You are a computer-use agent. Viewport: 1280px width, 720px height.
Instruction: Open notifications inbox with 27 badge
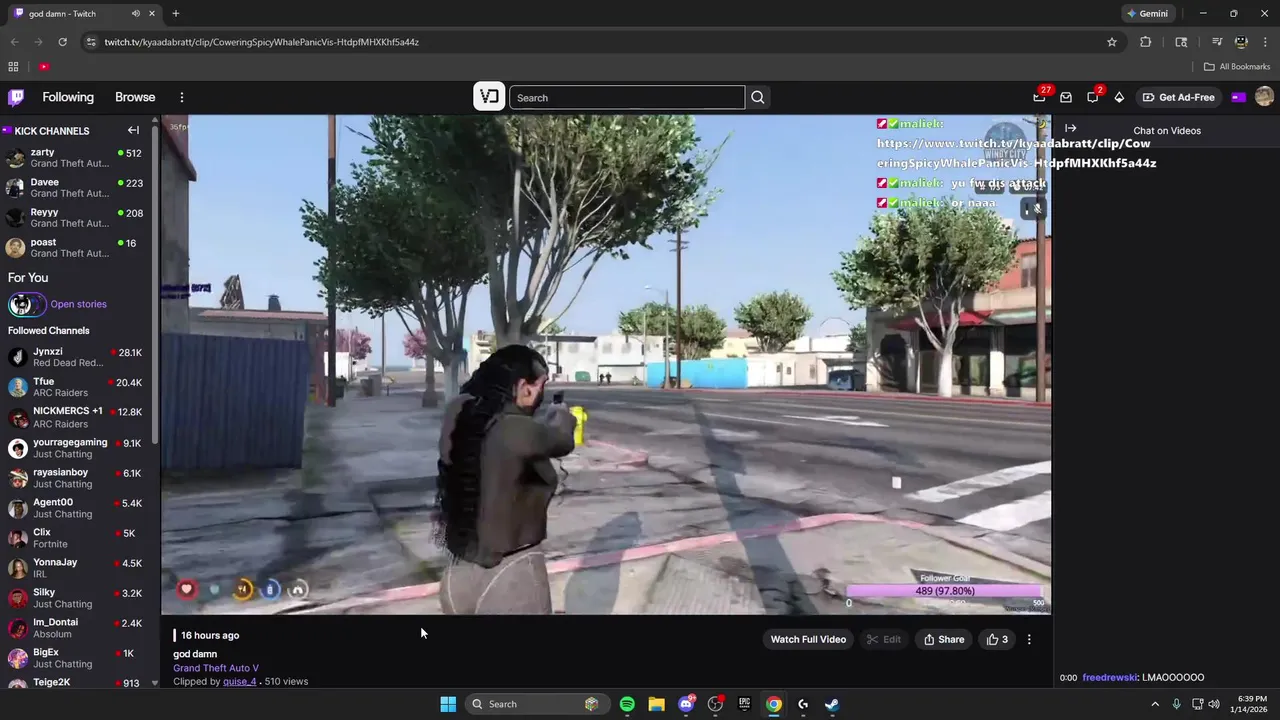(x=1039, y=97)
